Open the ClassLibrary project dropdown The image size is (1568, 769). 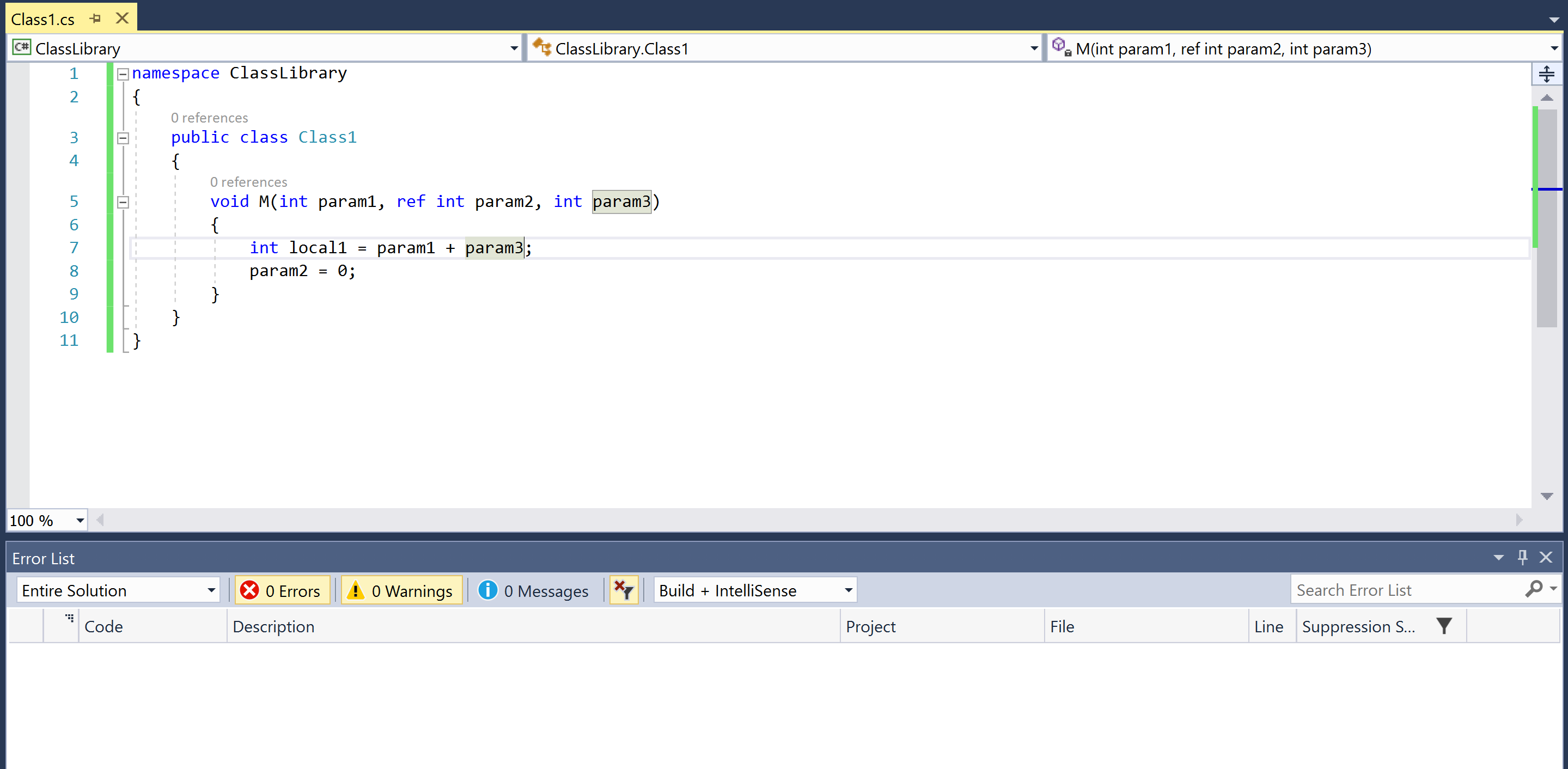[514, 48]
